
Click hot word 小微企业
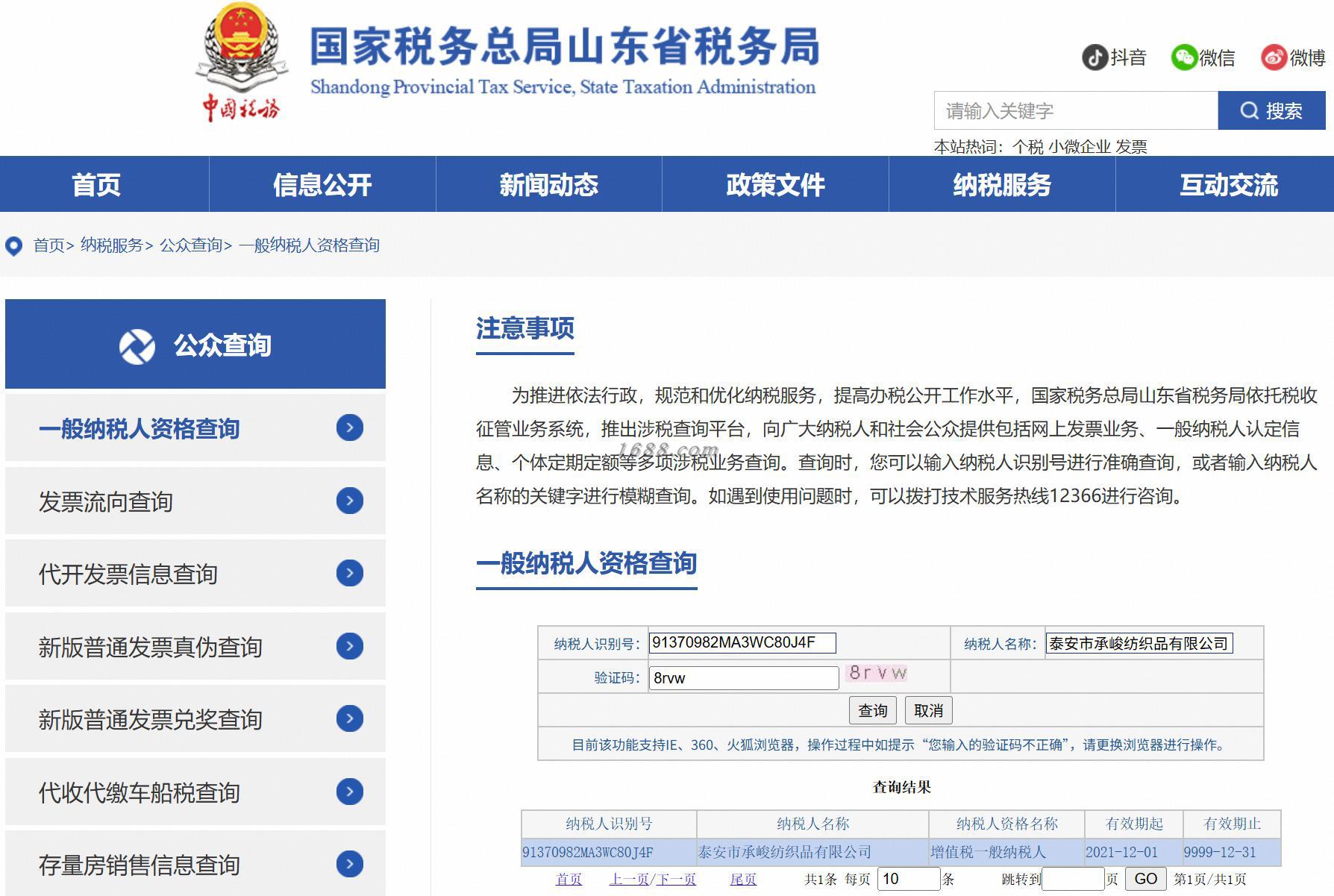point(1080,147)
